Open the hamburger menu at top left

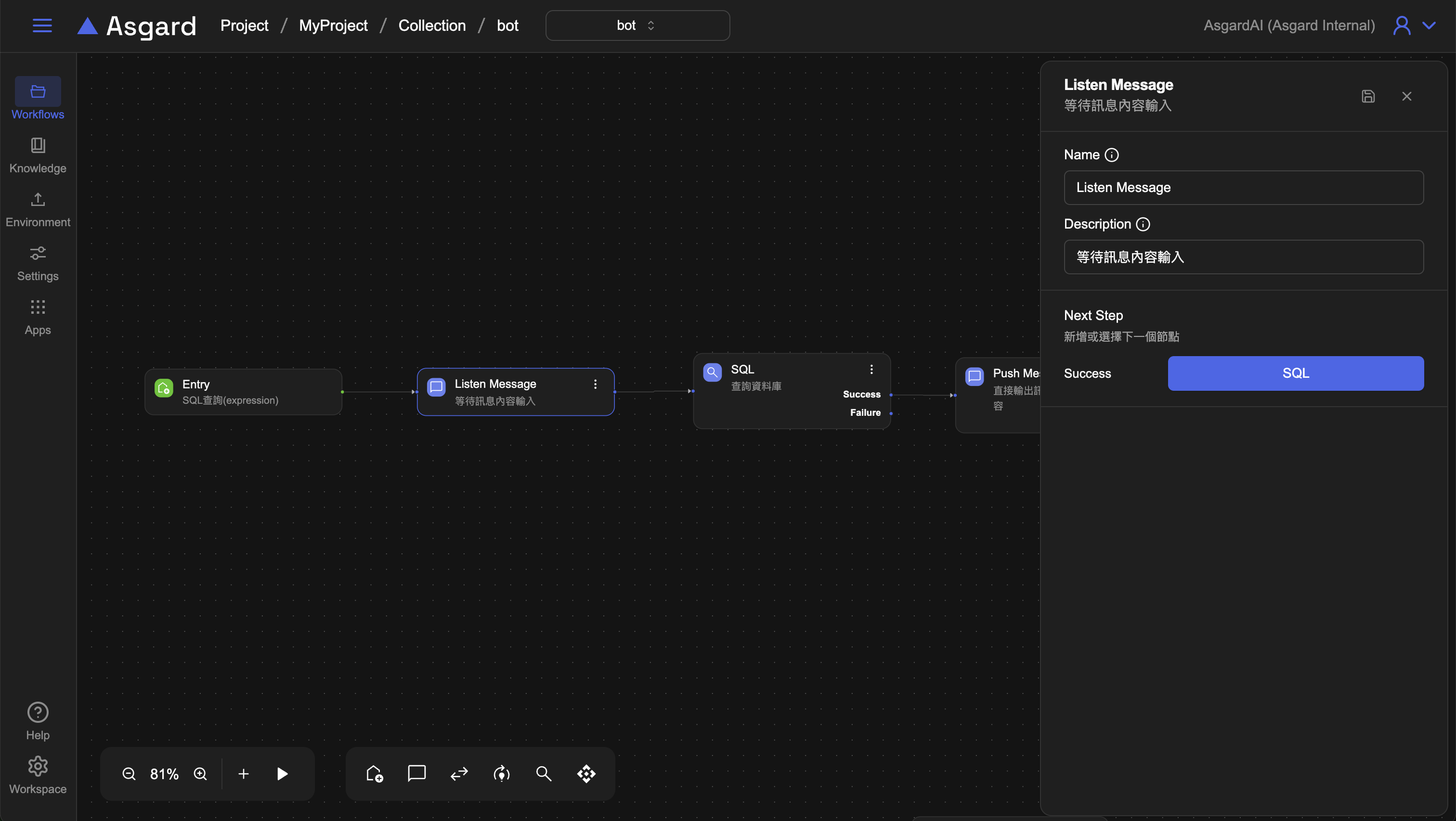click(x=42, y=26)
